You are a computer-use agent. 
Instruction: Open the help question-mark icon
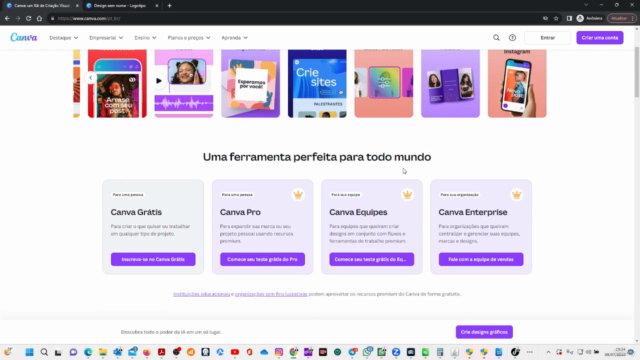[x=512, y=38]
